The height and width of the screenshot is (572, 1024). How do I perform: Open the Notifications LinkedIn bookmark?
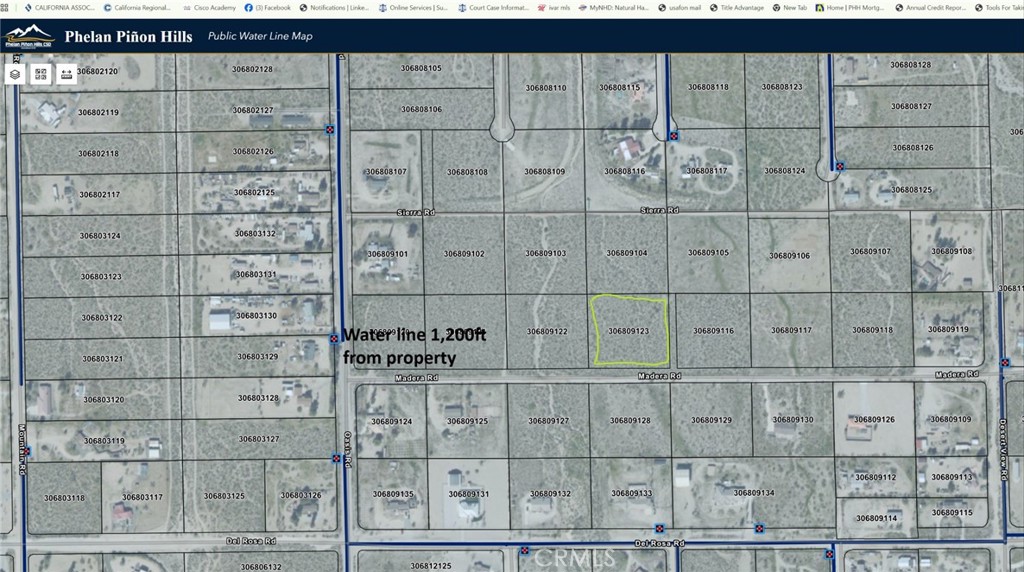[x=334, y=8]
